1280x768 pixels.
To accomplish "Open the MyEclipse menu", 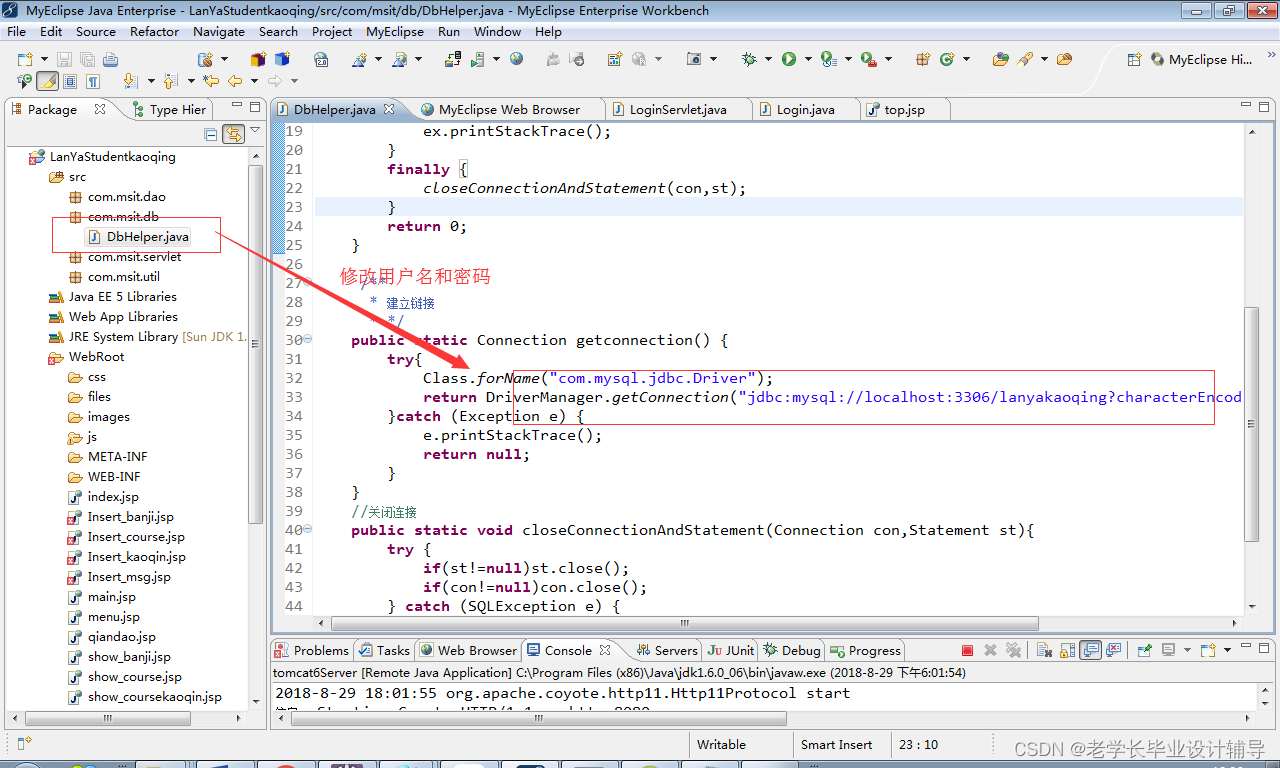I will pos(395,31).
